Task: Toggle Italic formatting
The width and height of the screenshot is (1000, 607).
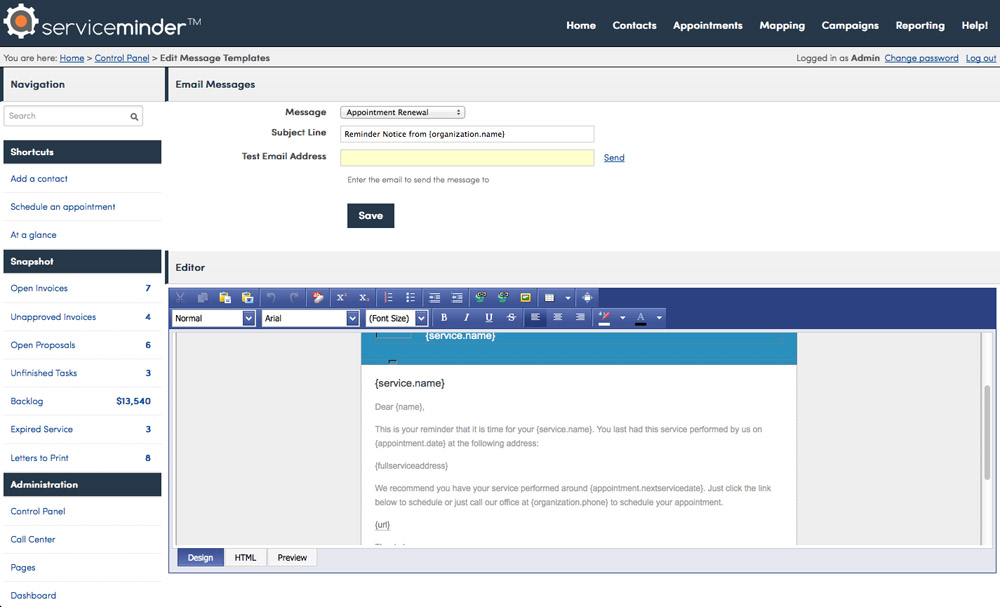Action: click(x=466, y=318)
